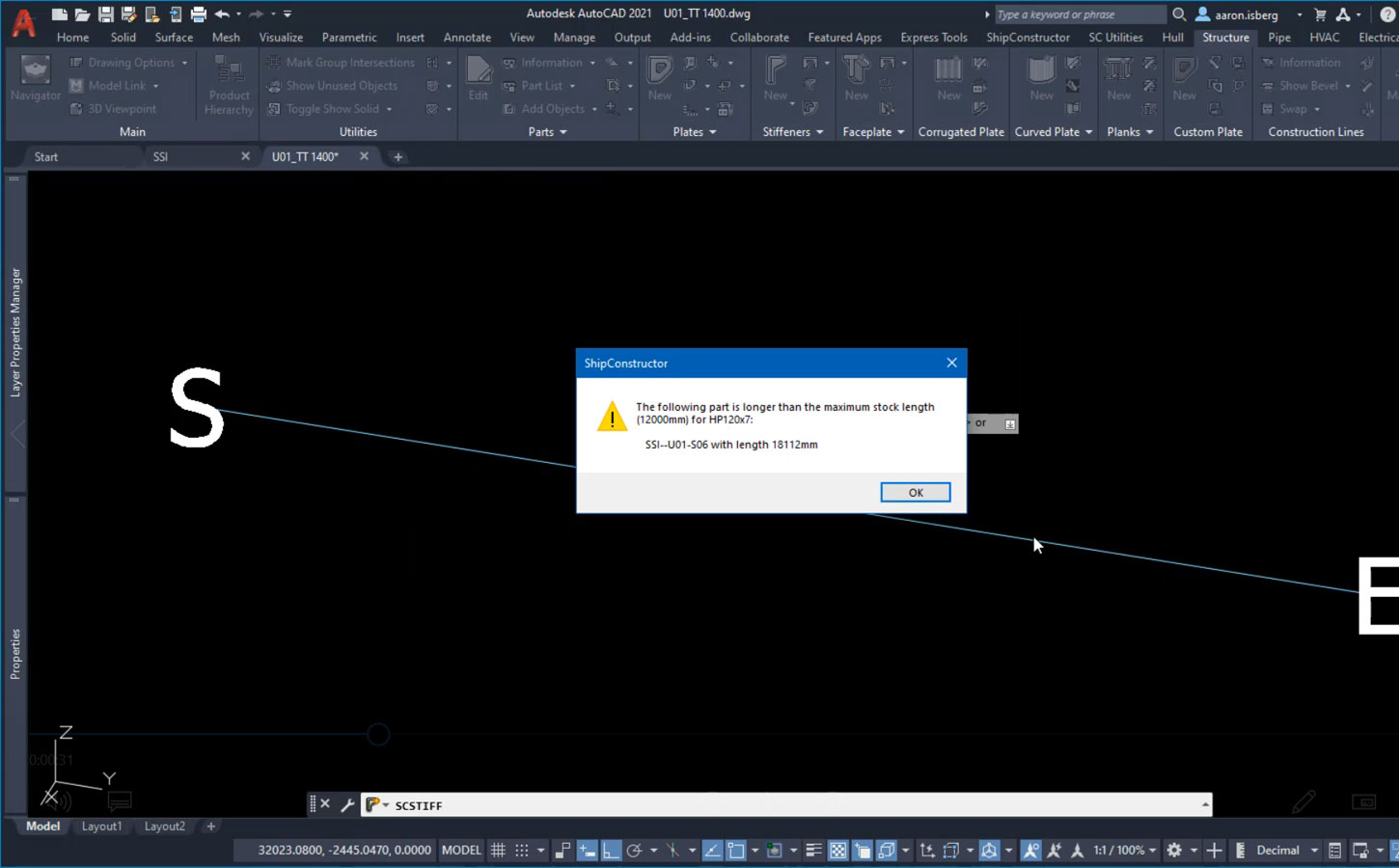Expand the Curved Plate panel dropdown
1399x868 pixels.
1054,132
